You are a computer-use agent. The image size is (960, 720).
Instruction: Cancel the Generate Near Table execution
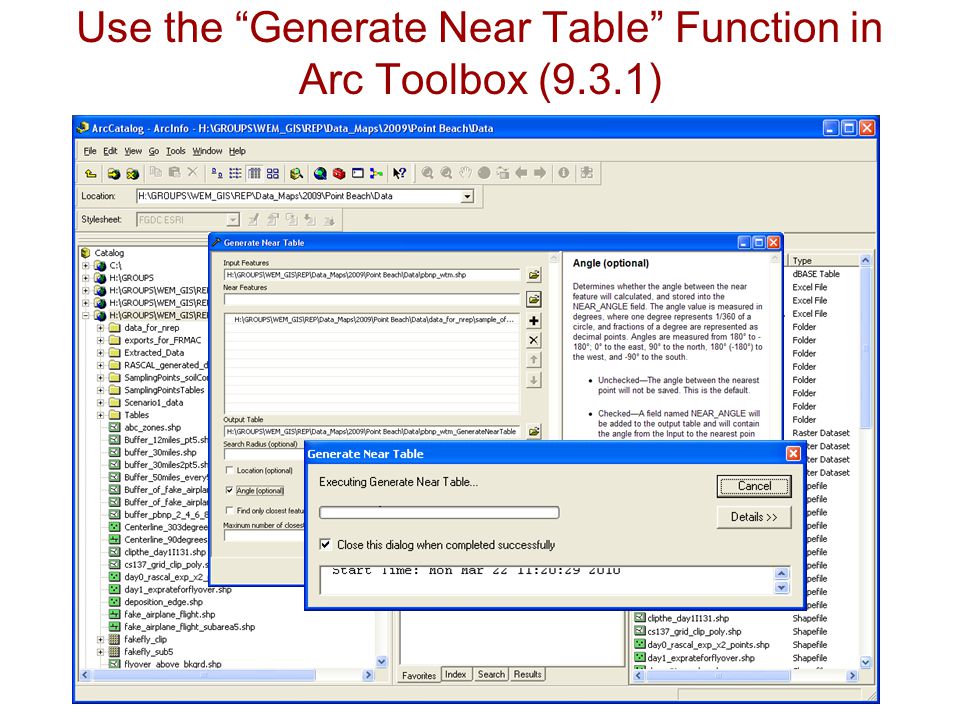[754, 486]
